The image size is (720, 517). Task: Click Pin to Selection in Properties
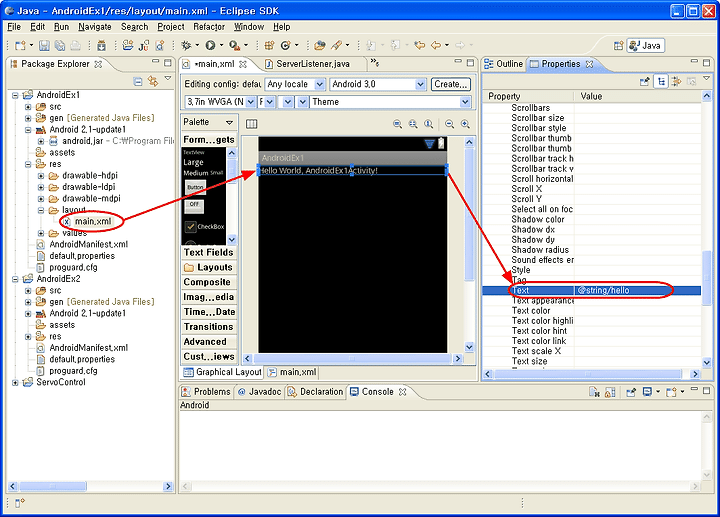click(645, 82)
